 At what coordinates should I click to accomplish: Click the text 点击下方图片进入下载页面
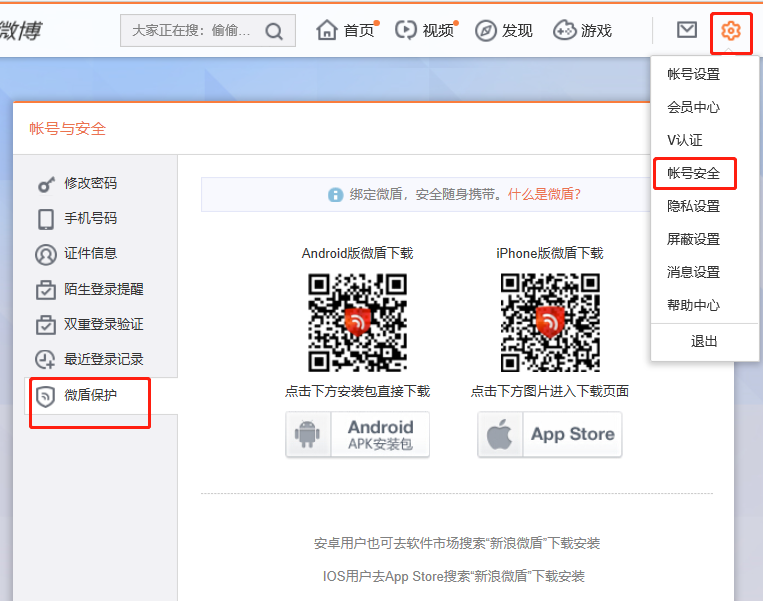(x=550, y=391)
